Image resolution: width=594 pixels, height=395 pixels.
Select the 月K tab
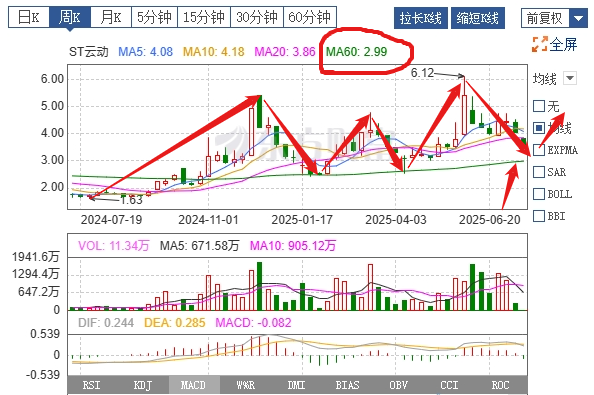pyautogui.click(x=111, y=17)
